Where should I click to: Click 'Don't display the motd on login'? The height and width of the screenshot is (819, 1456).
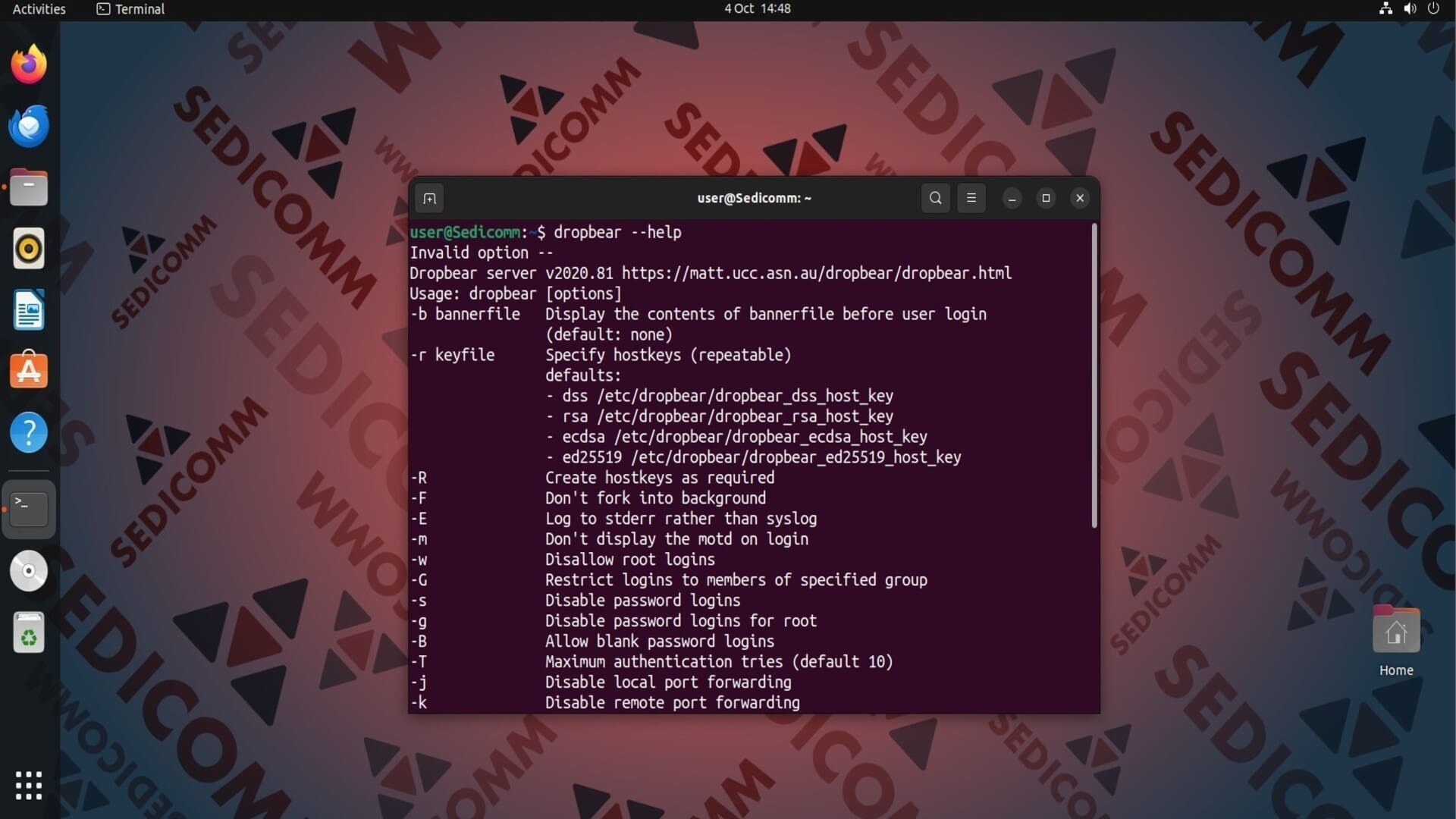(x=677, y=539)
